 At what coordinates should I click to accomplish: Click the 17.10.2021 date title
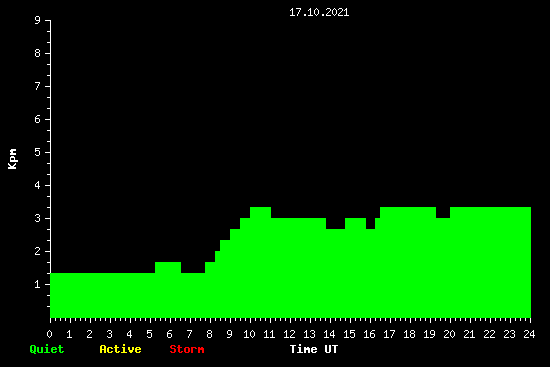tap(319, 12)
